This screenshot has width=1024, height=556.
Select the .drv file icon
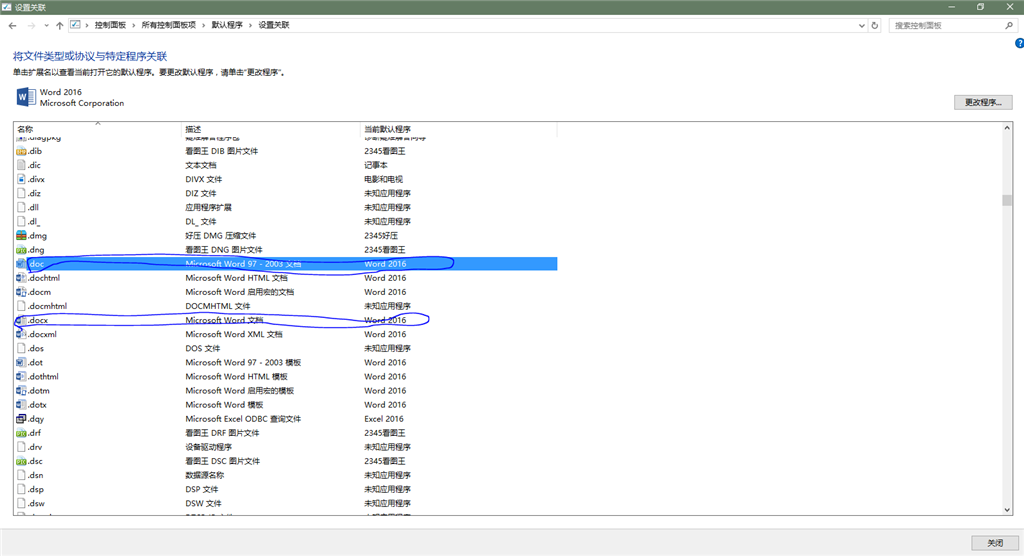[21, 447]
